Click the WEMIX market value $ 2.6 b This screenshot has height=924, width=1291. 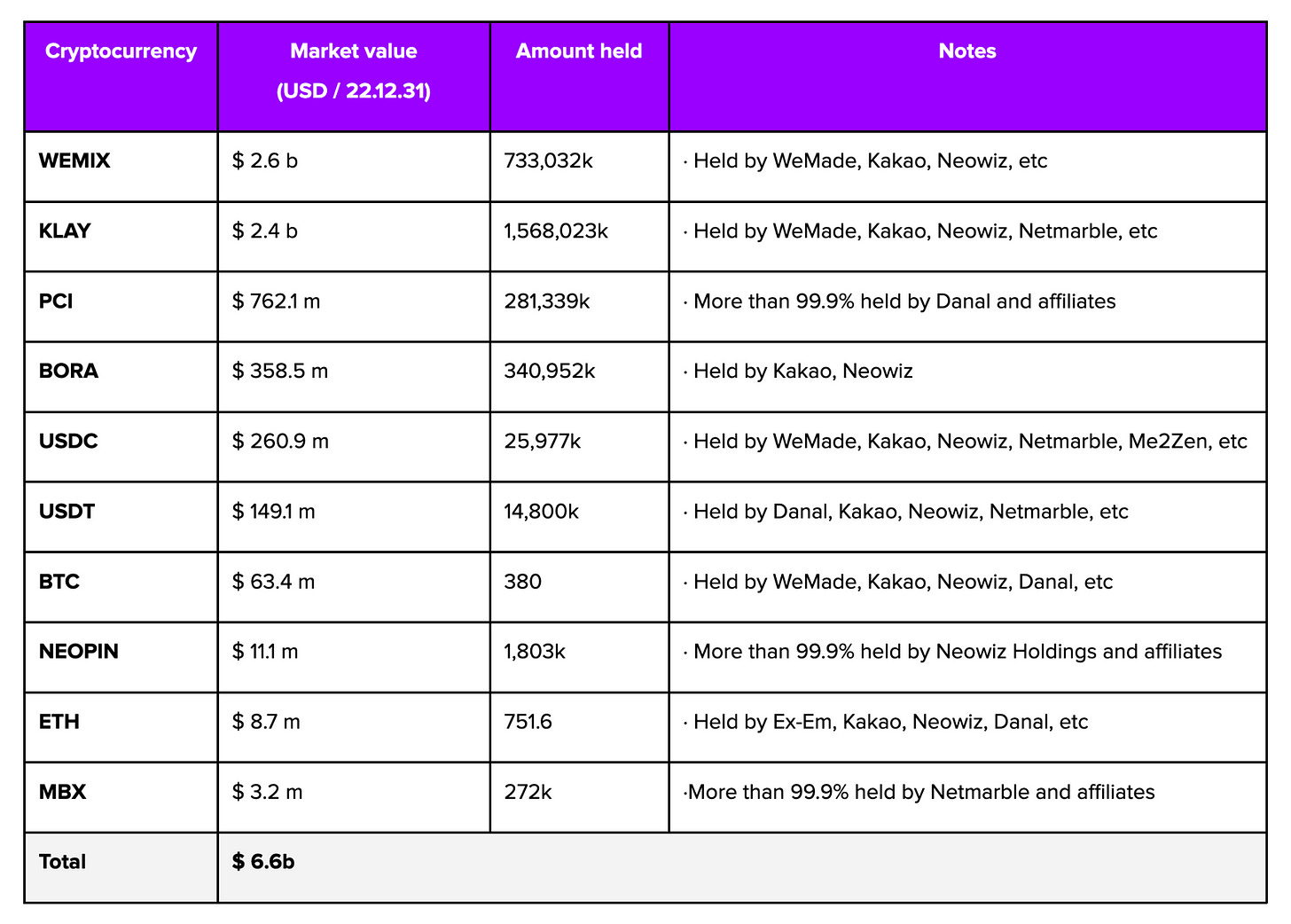point(264,161)
